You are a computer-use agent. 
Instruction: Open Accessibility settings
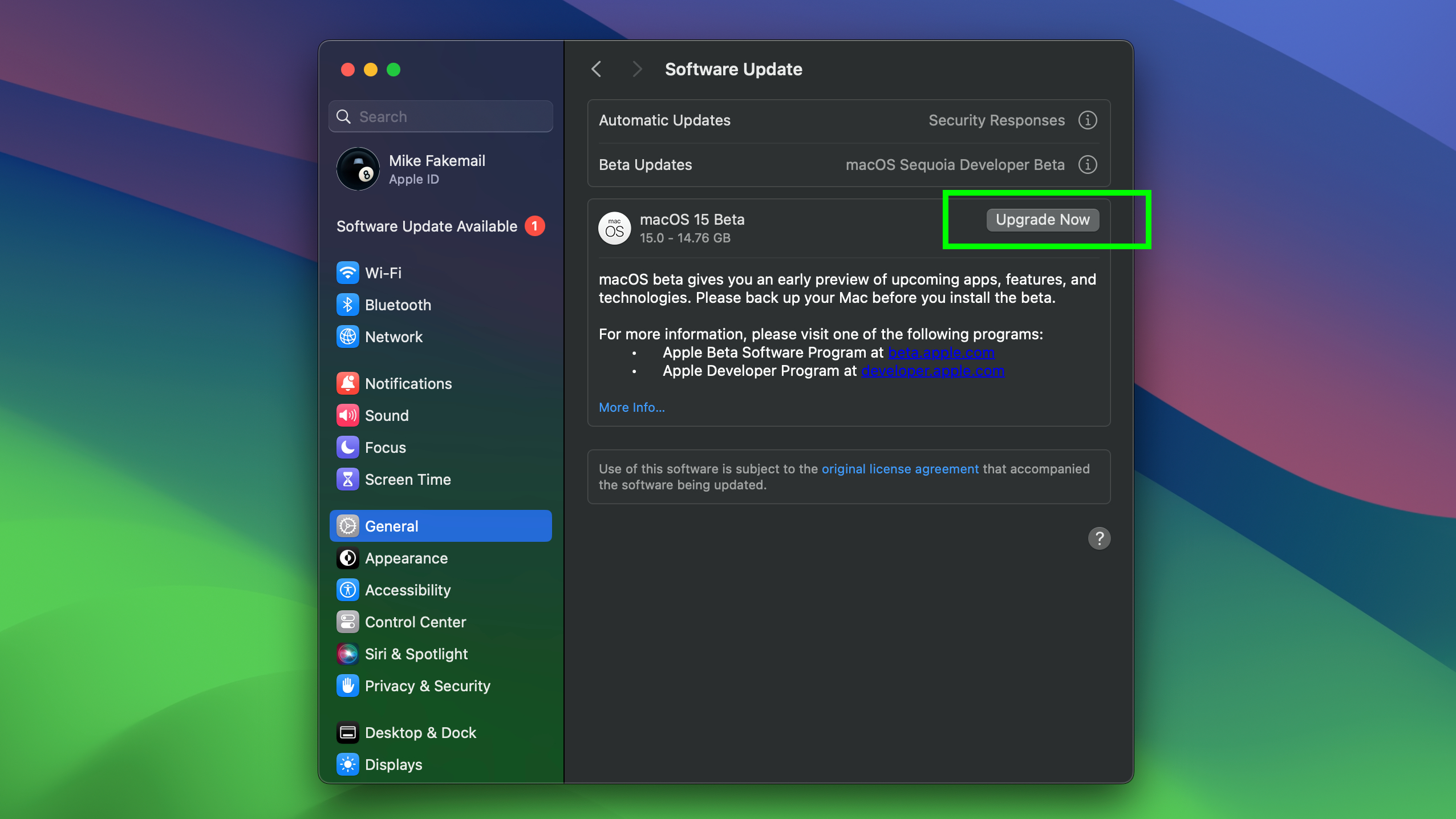[407, 590]
